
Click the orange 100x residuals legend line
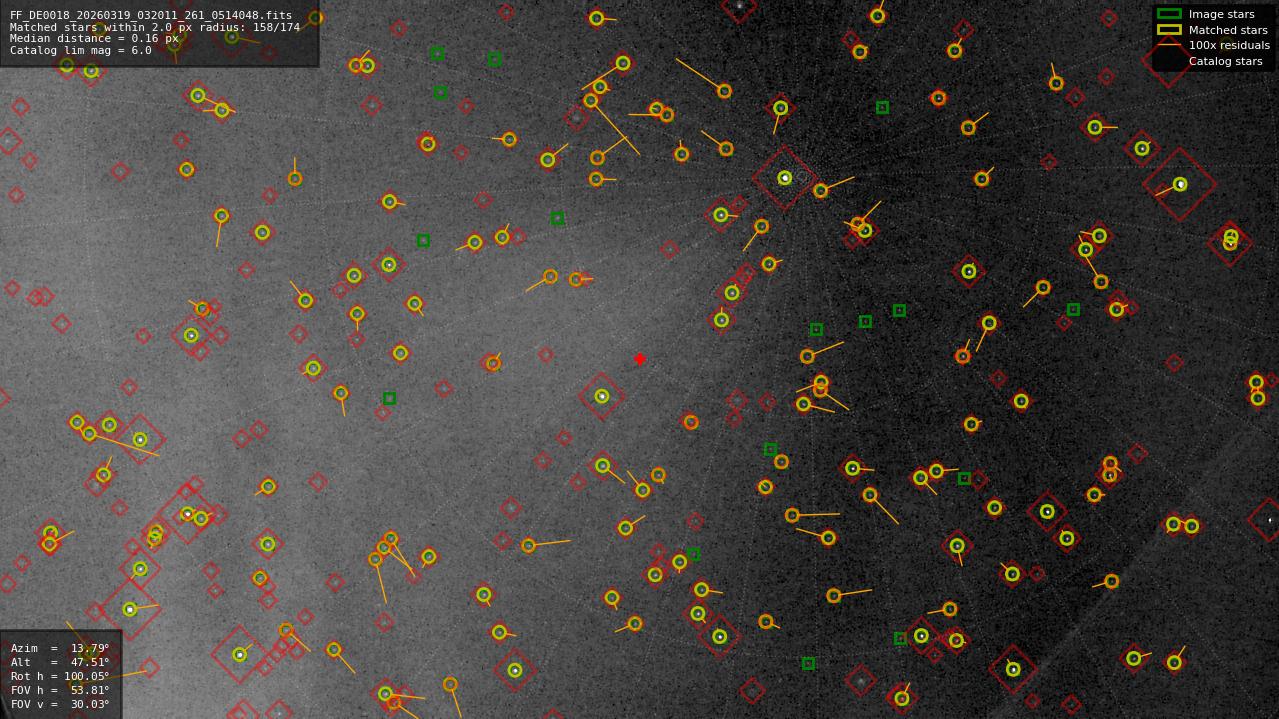1168,45
